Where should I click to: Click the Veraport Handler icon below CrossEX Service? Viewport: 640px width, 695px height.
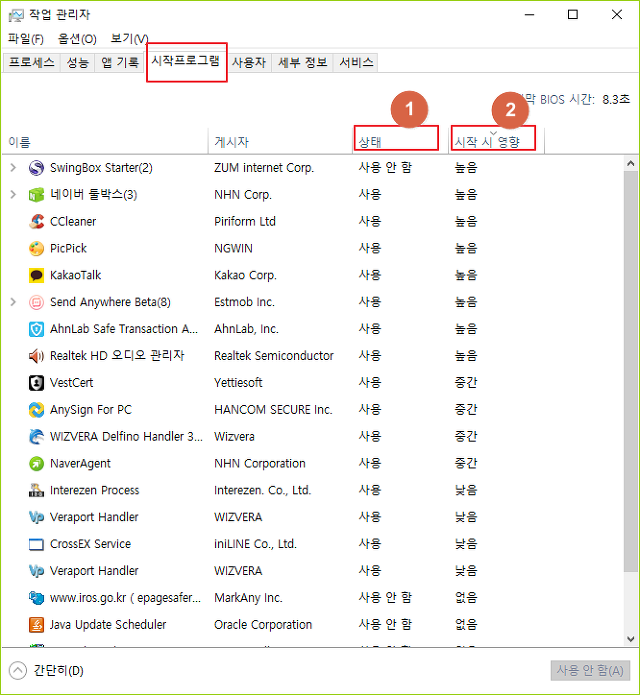point(36,571)
